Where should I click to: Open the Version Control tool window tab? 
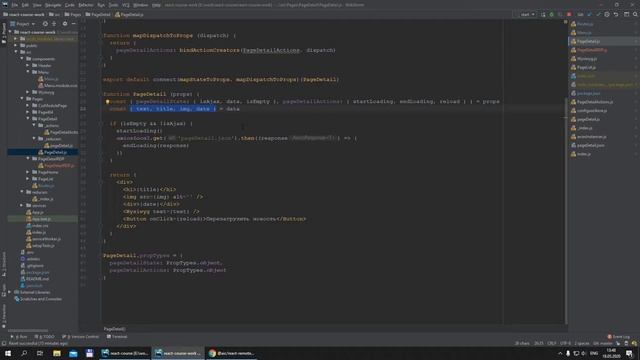click(80, 337)
